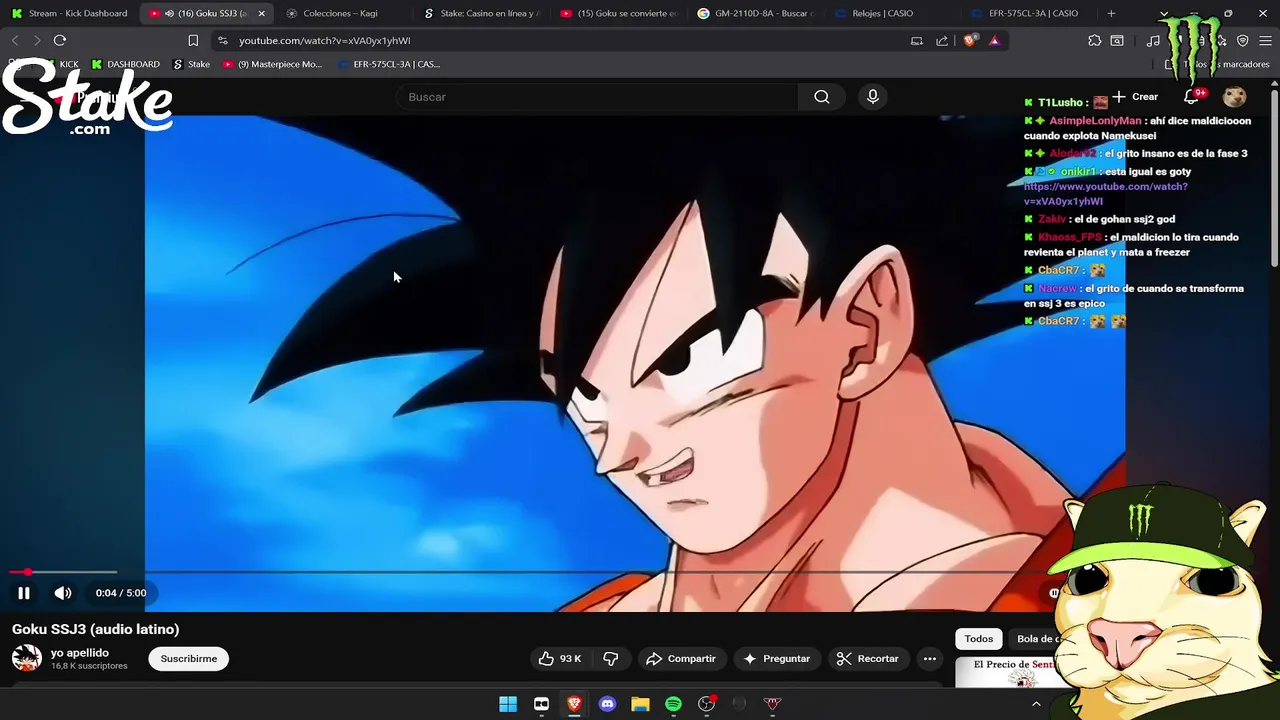The image size is (1280, 720).
Task: Open Brave VPN shield icon
Action: pyautogui.click(x=1243, y=40)
